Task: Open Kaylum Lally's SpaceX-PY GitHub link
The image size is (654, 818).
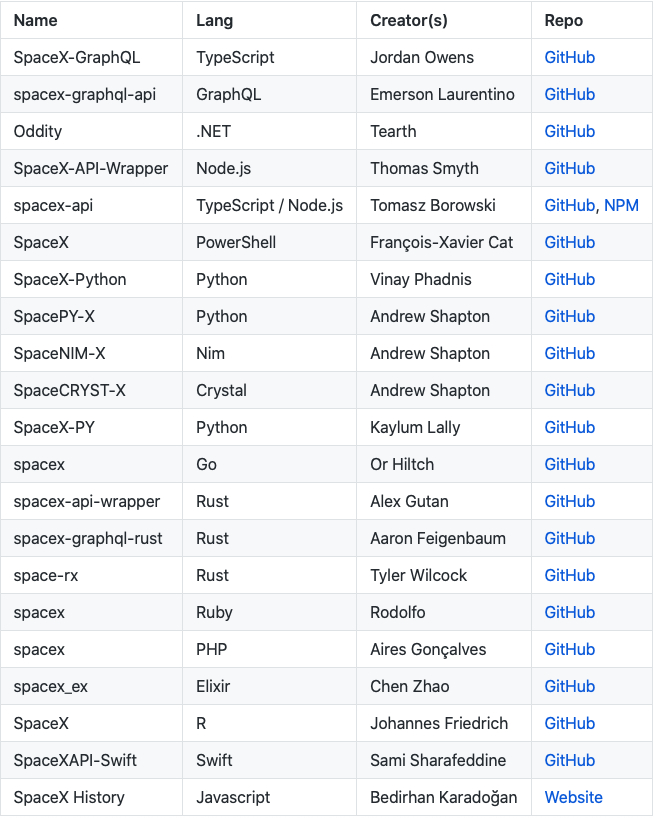Action: 570,428
